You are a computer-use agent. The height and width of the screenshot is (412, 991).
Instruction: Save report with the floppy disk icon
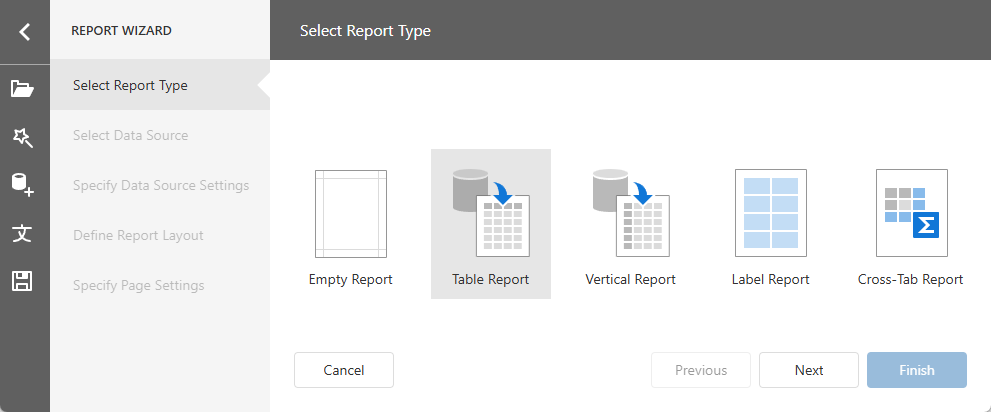(23, 281)
